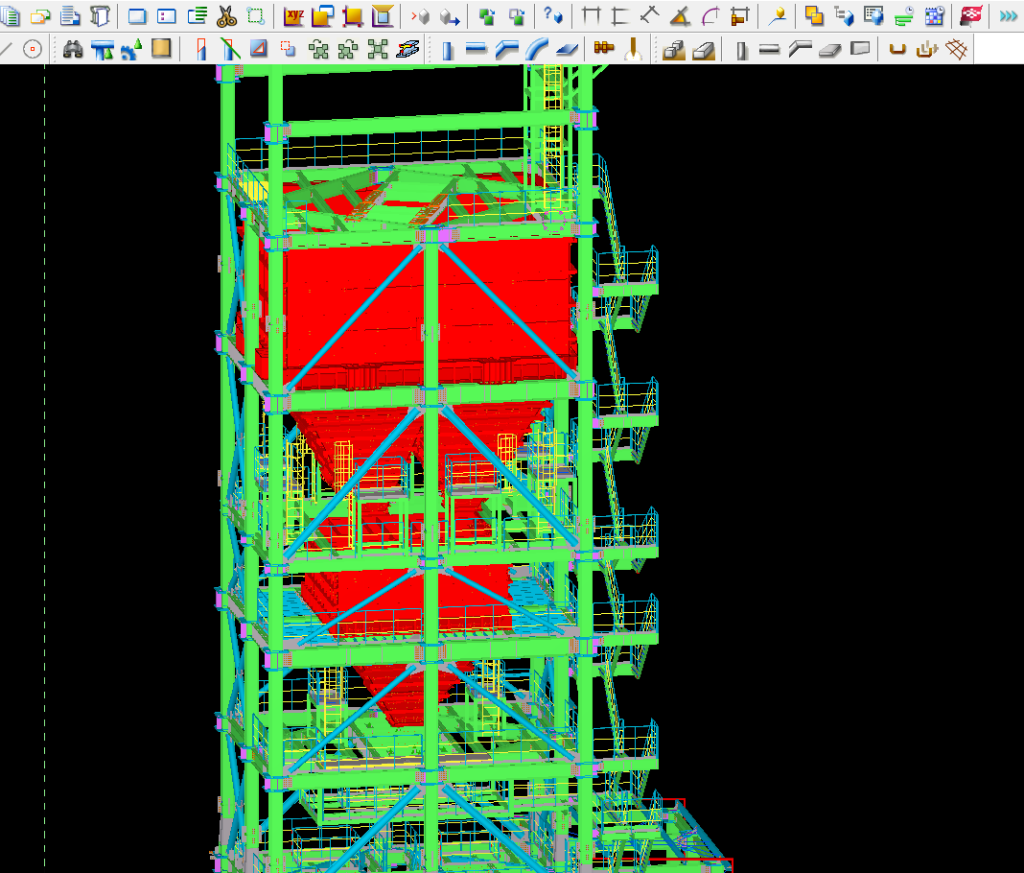The height and width of the screenshot is (873, 1024).
Task: Select the construction circle tool
Action: click(32, 49)
